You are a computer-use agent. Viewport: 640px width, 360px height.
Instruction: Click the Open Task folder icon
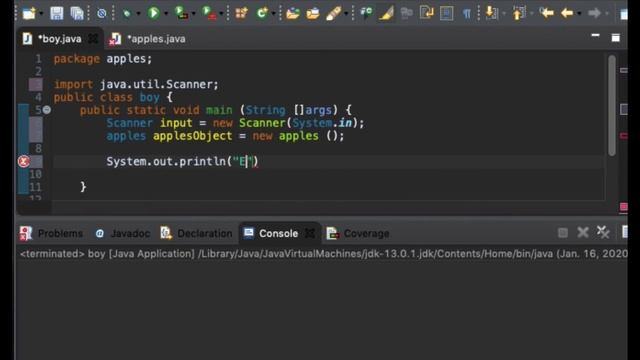[313, 13]
